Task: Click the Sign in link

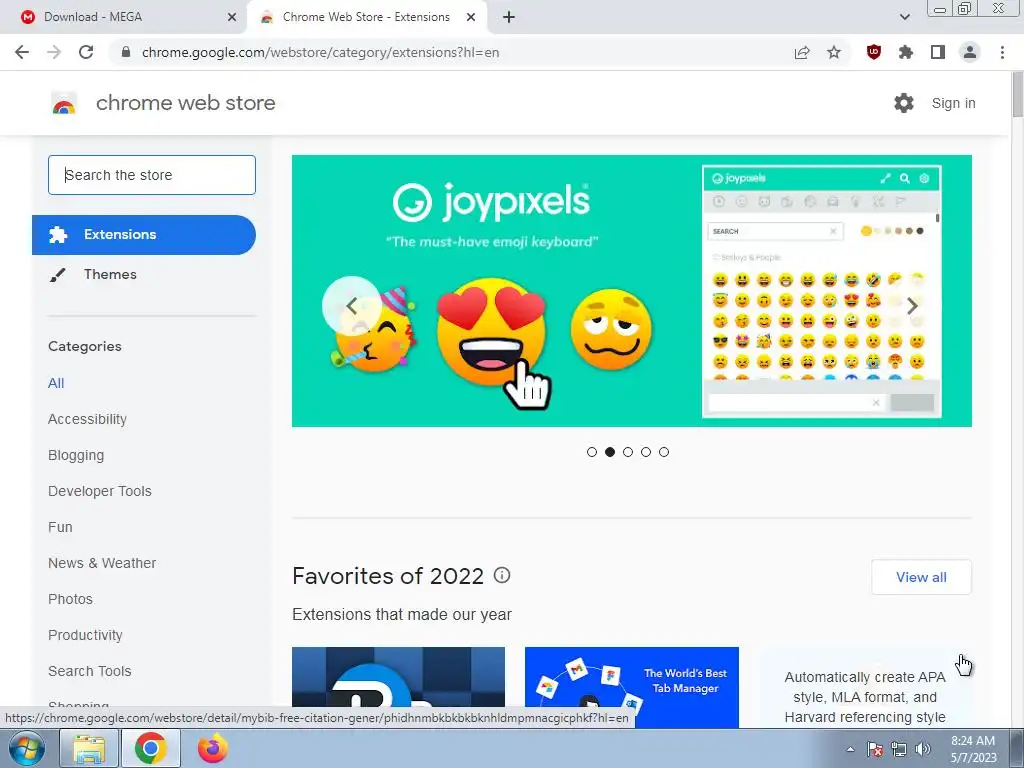Action: coord(953,103)
